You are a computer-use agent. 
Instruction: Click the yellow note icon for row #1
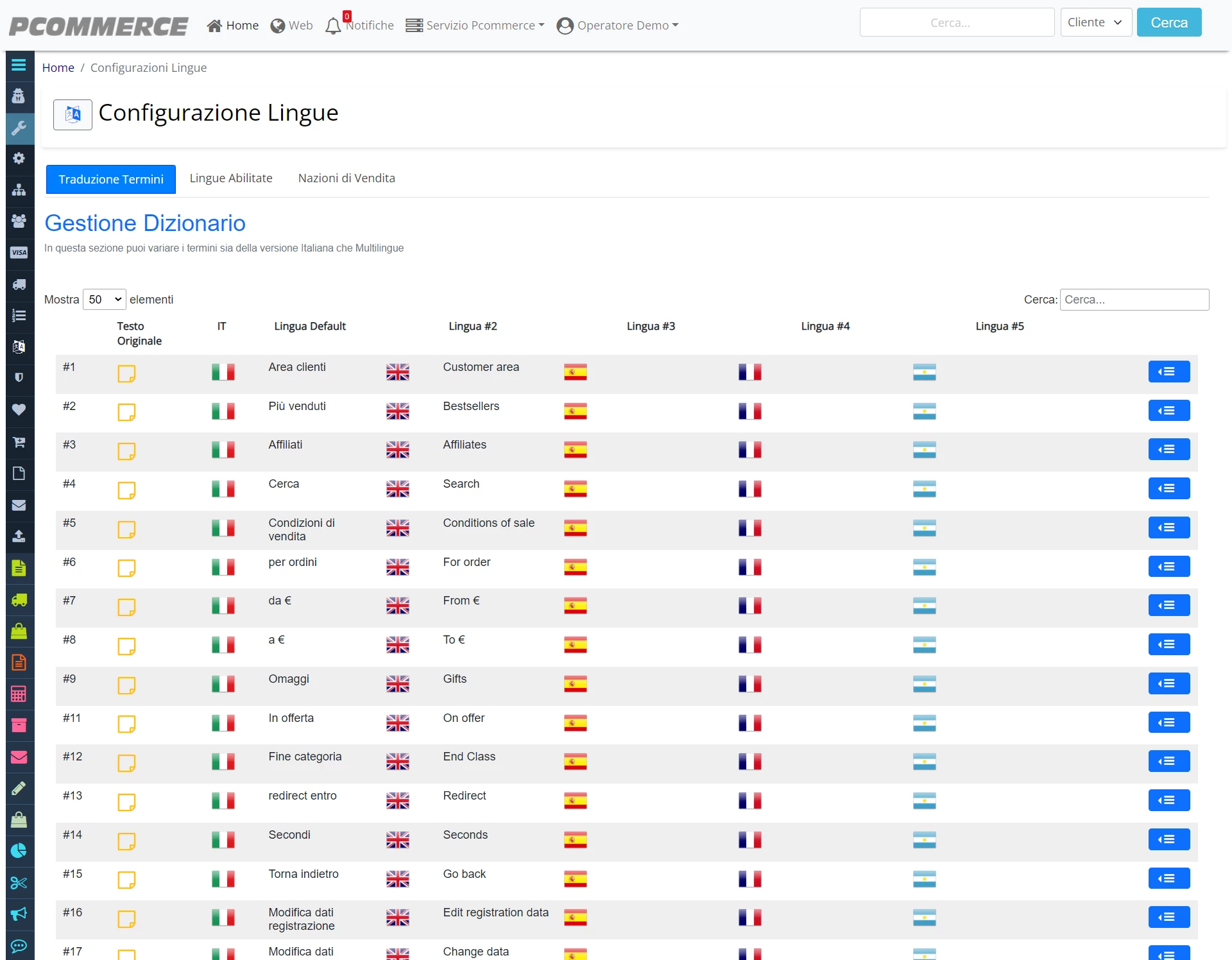pyautogui.click(x=126, y=373)
